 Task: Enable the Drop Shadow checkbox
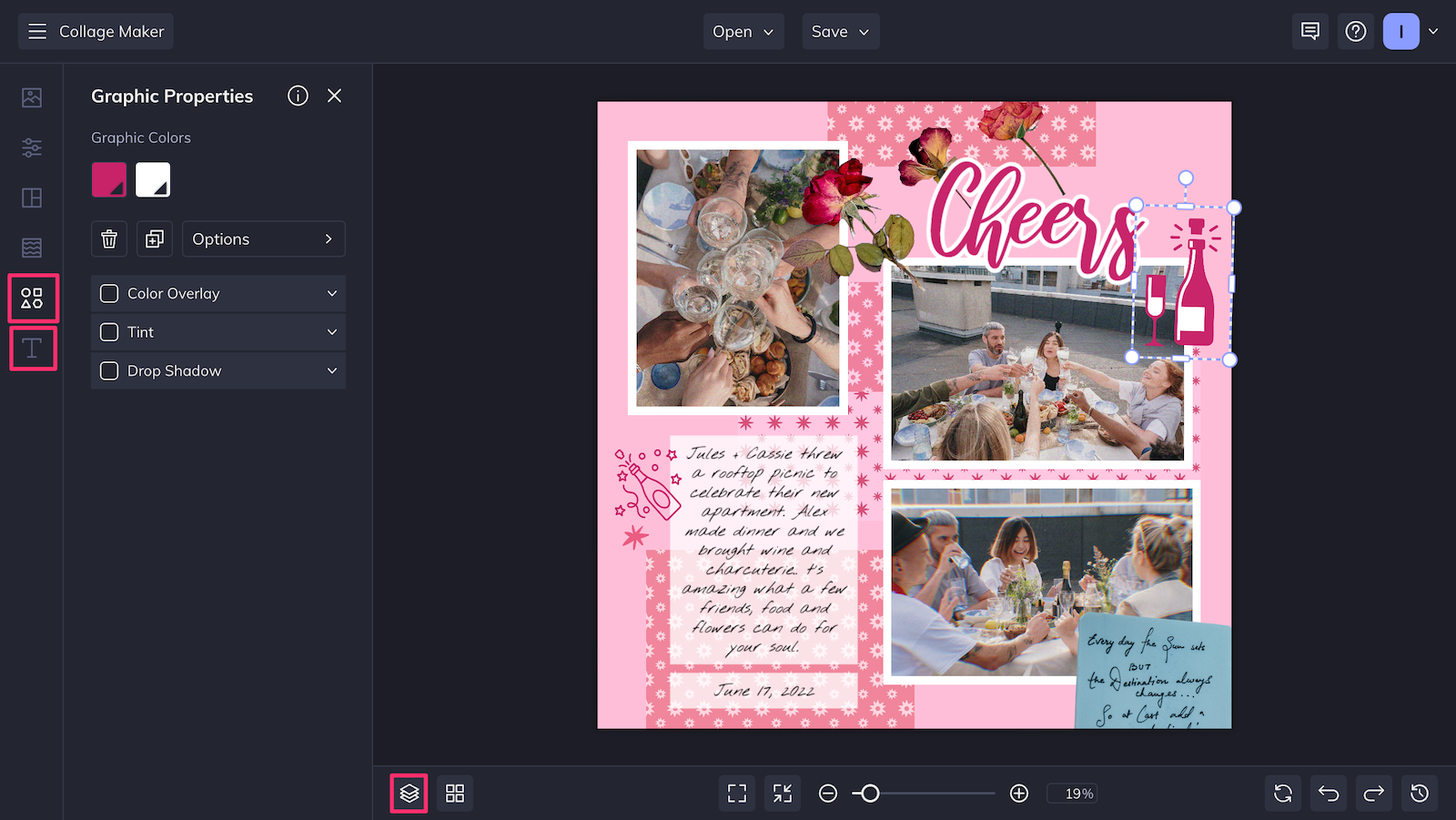(108, 370)
